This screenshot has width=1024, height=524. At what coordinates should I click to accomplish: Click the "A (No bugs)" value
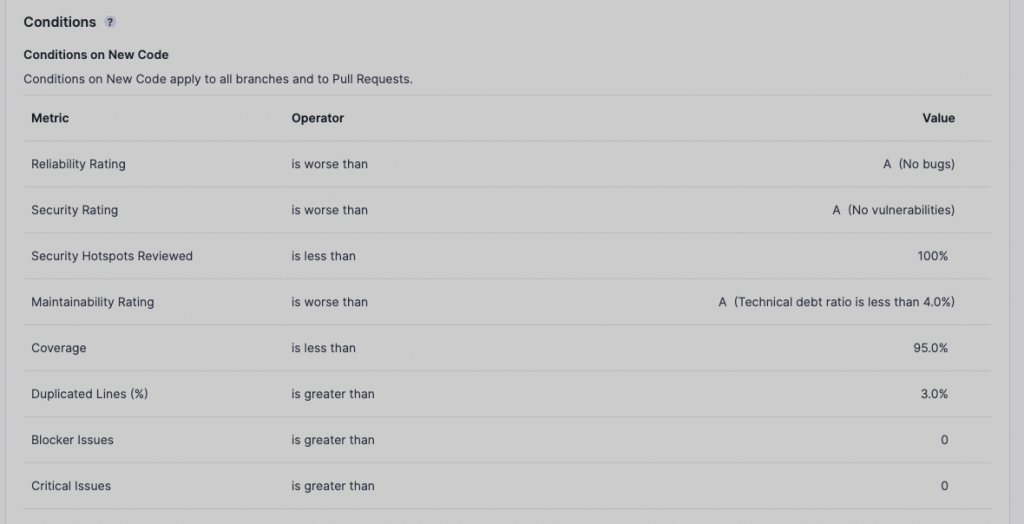(x=918, y=164)
